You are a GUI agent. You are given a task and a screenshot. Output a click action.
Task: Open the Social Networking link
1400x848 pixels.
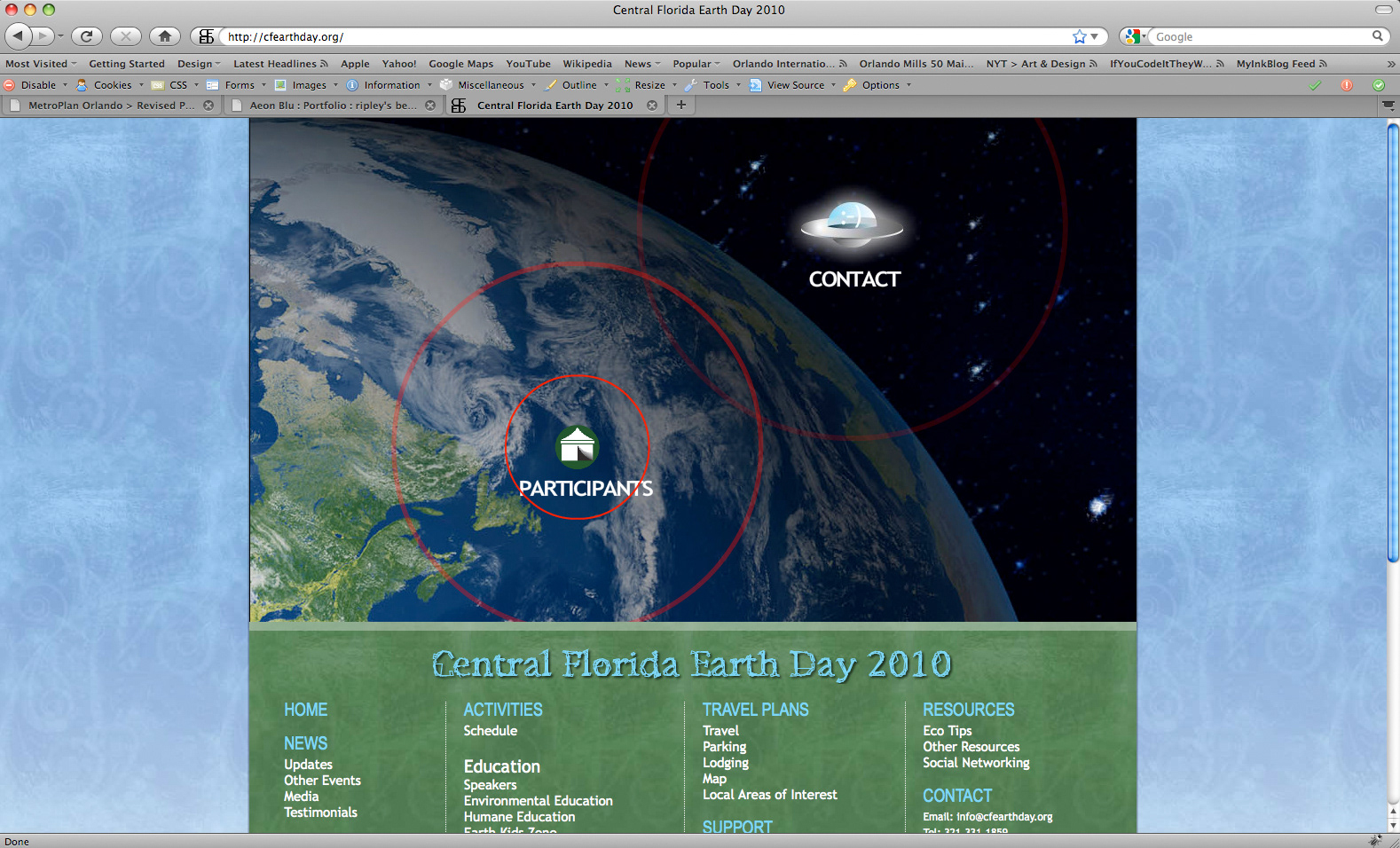click(x=976, y=763)
